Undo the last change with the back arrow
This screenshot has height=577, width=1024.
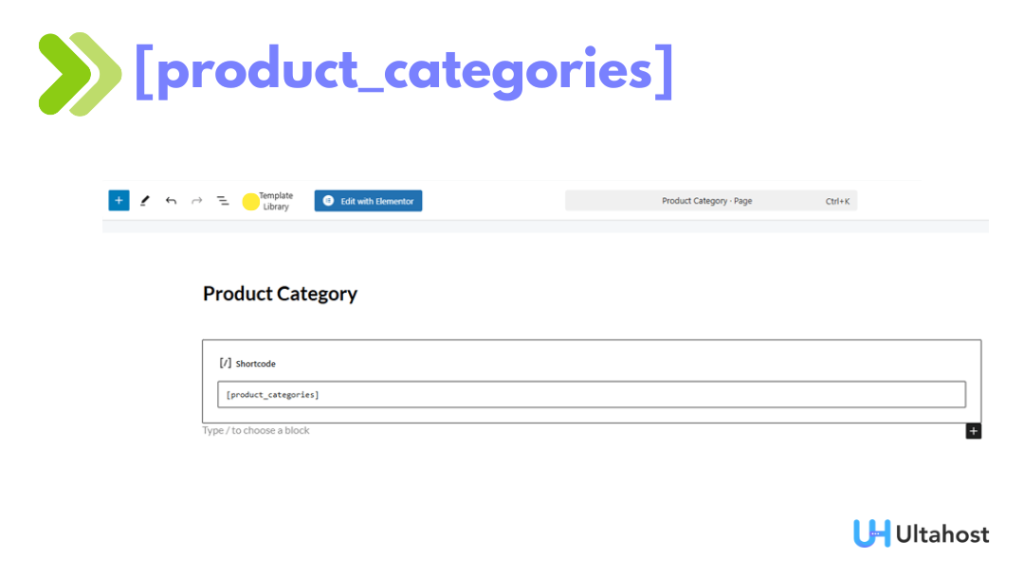pyautogui.click(x=170, y=200)
